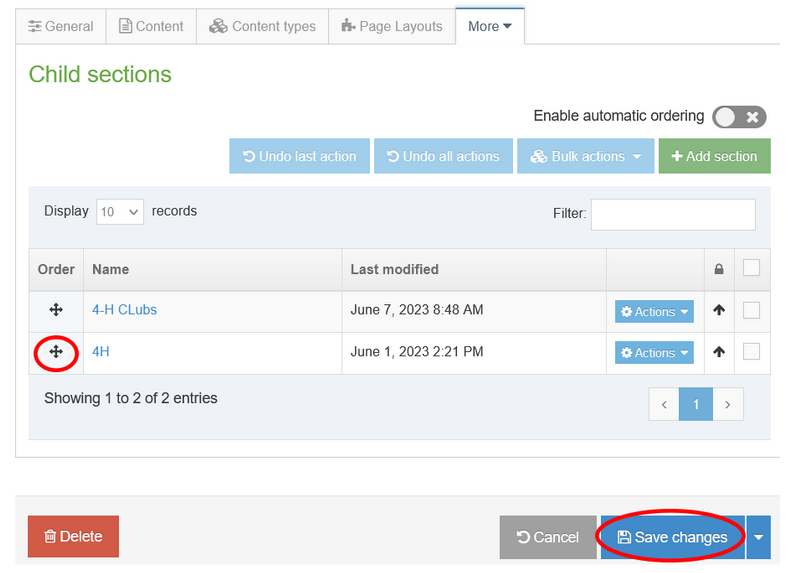789x573 pixels.
Task: Open Actions dropdown for 4H row
Action: (654, 353)
